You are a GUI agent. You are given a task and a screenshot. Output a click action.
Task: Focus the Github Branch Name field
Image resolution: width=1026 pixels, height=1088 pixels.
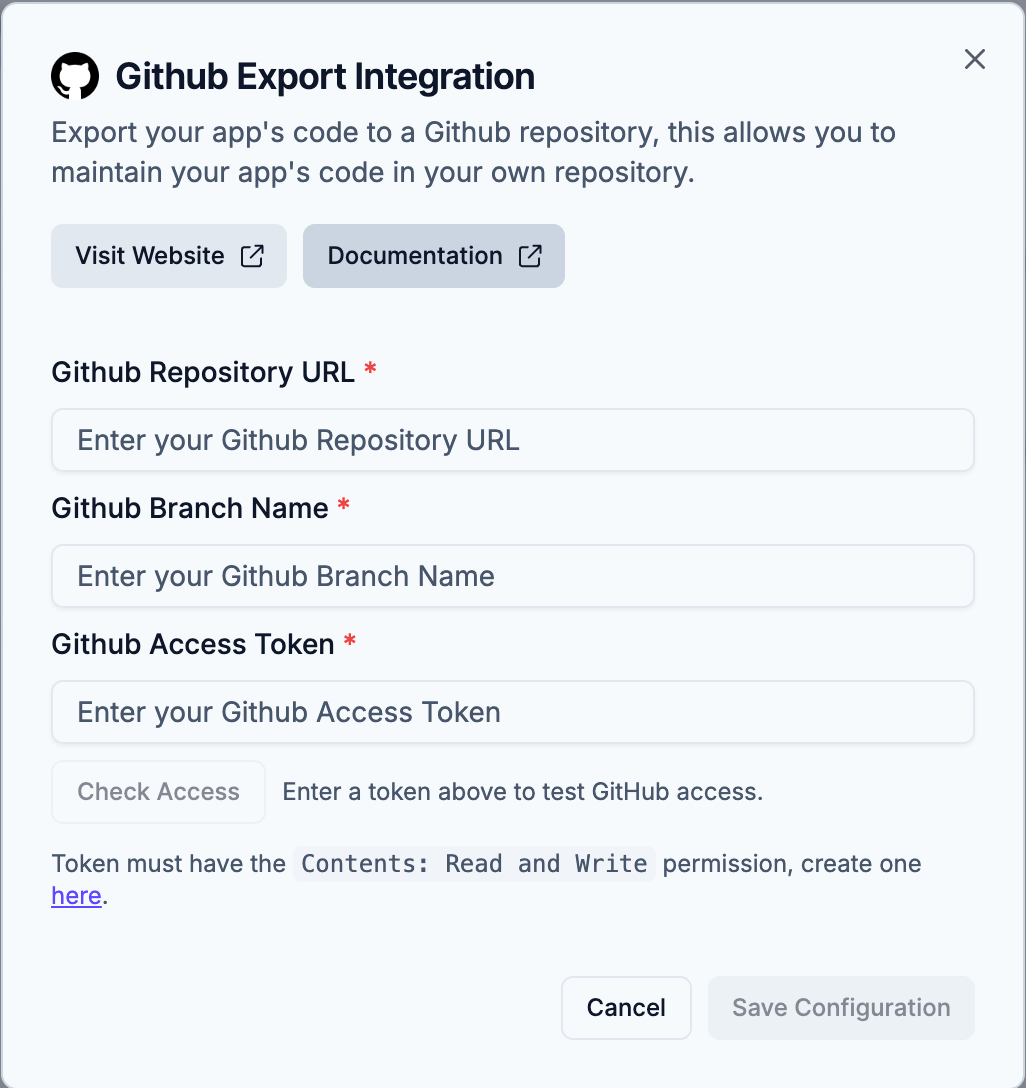click(513, 576)
